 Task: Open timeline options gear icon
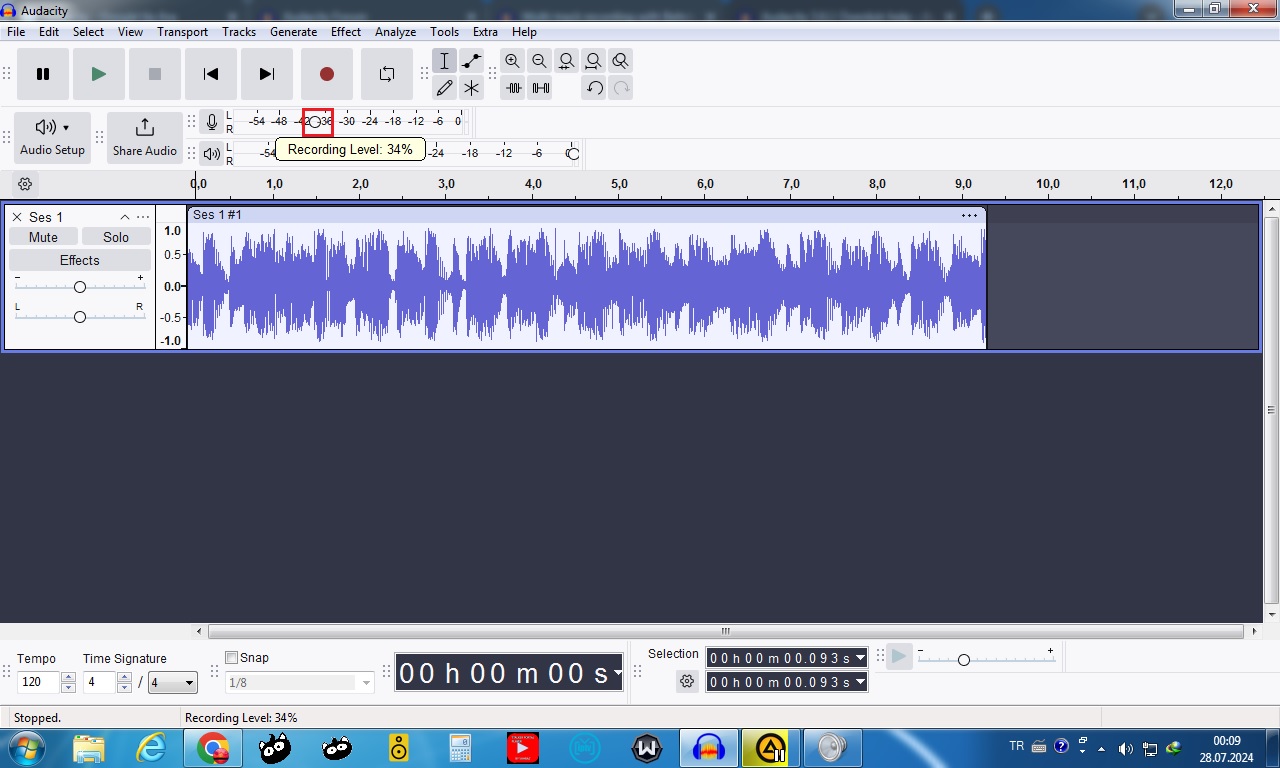26,184
